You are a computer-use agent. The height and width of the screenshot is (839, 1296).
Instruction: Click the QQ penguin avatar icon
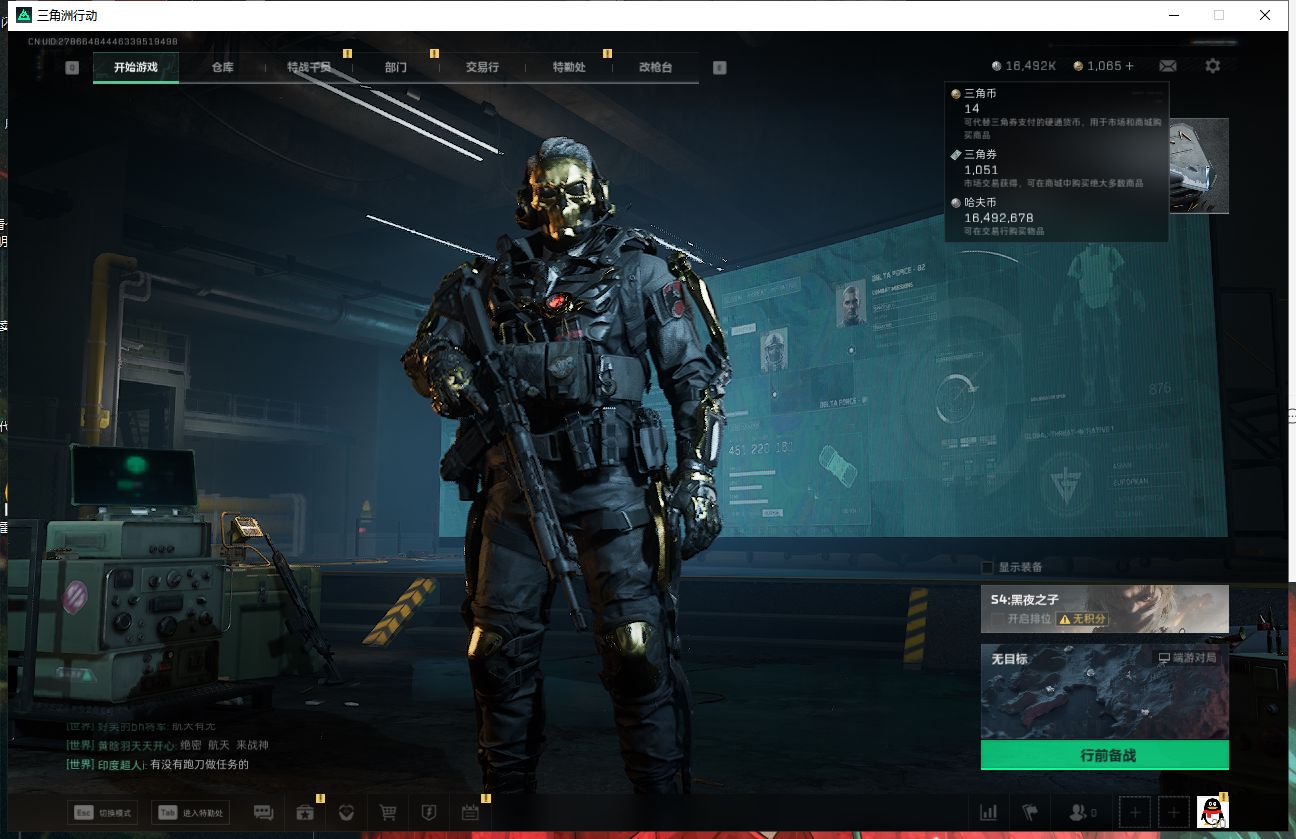click(1213, 812)
